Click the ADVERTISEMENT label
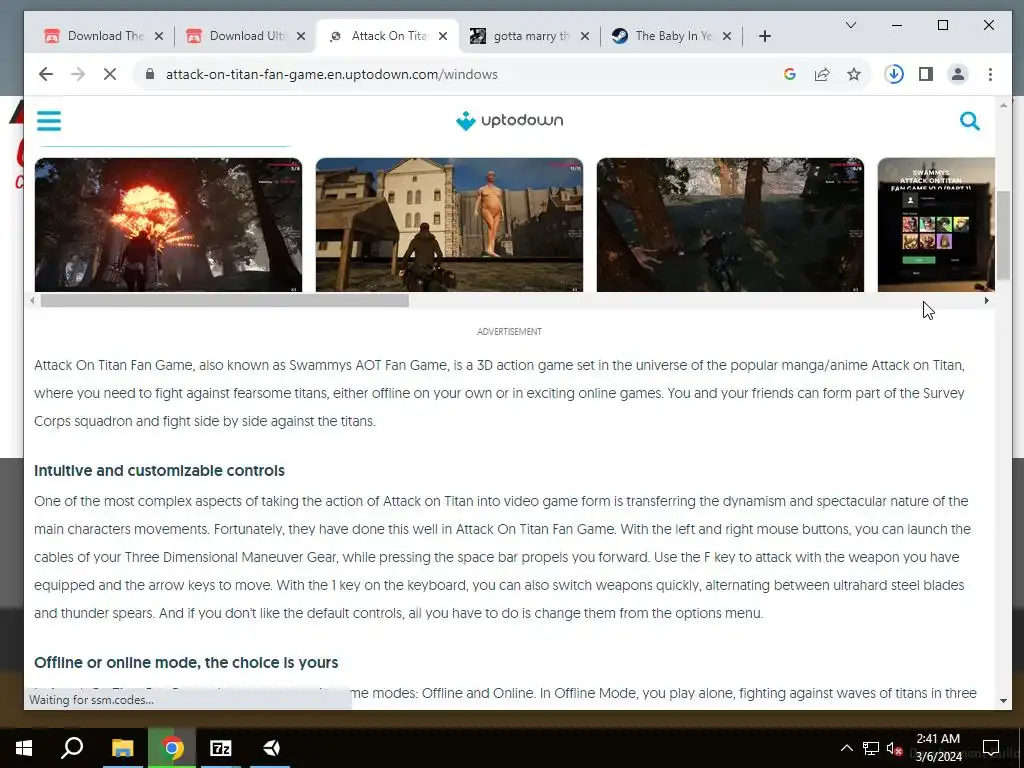 509,332
